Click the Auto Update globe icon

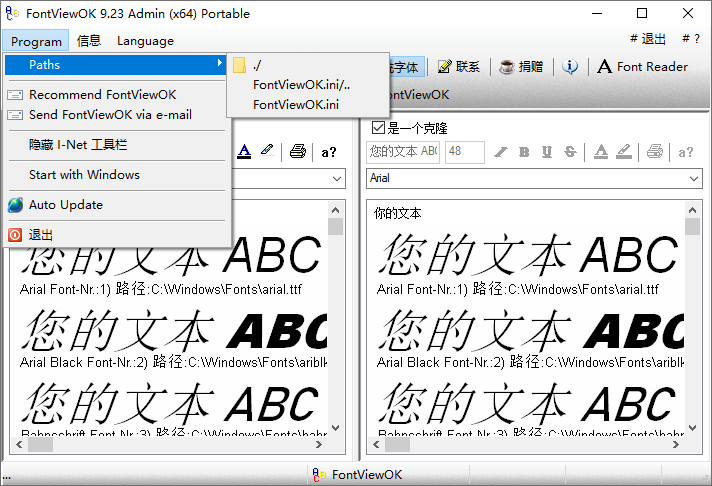coord(15,205)
